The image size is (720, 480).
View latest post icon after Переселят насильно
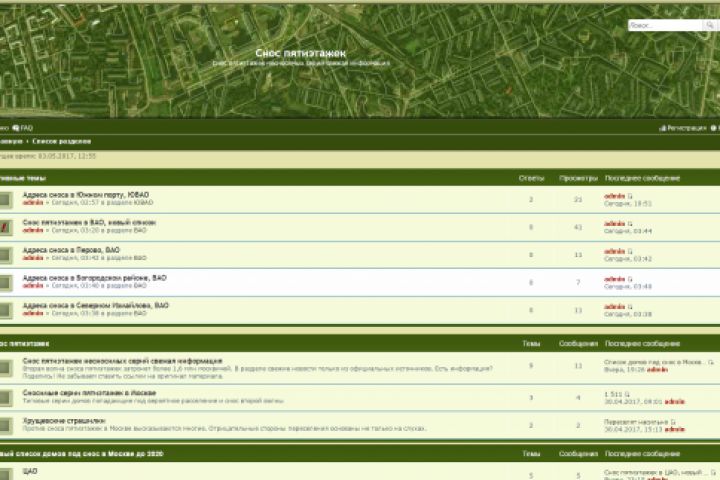pyautogui.click(x=673, y=422)
